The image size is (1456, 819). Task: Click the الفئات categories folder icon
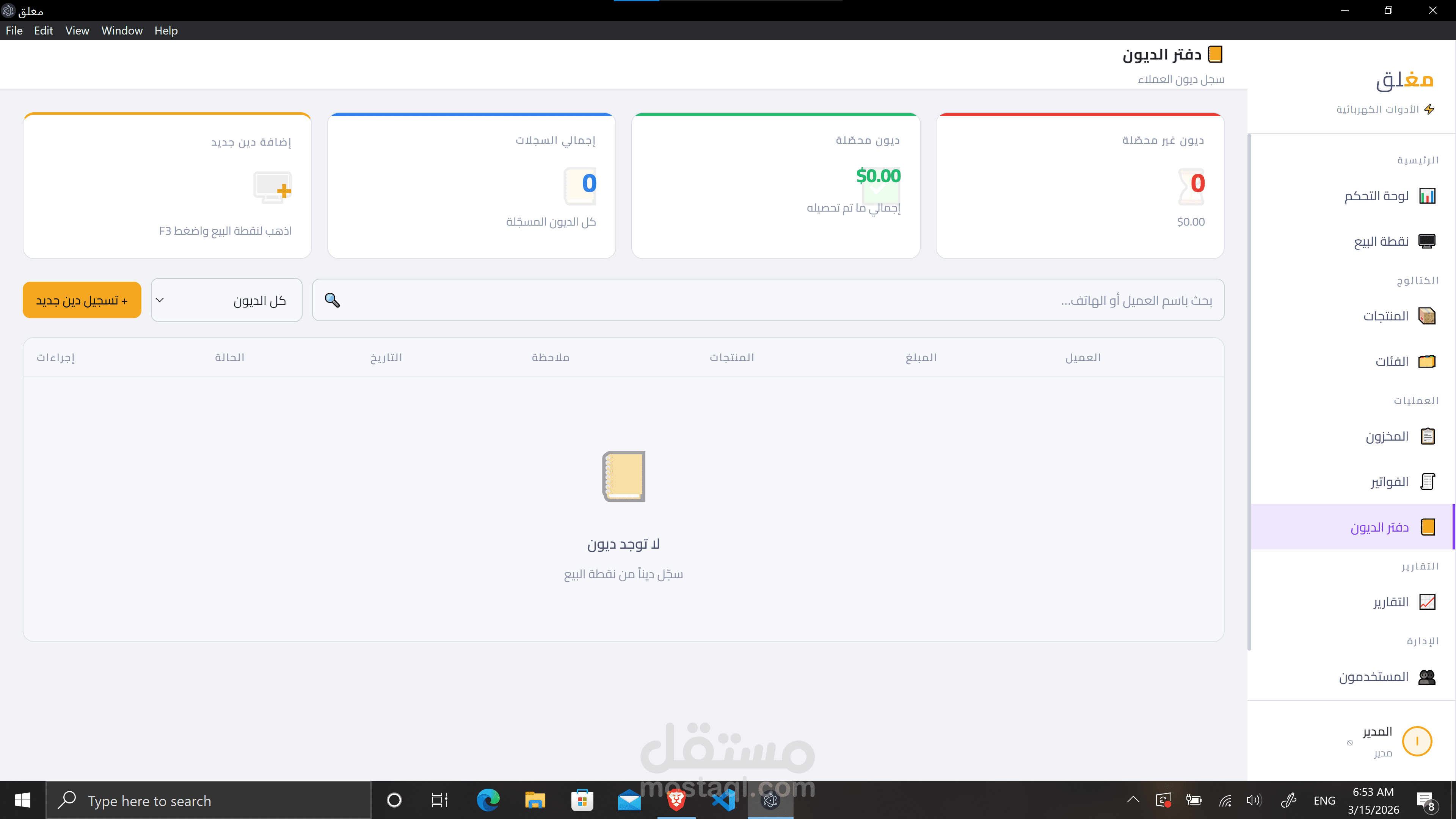[x=1426, y=361]
